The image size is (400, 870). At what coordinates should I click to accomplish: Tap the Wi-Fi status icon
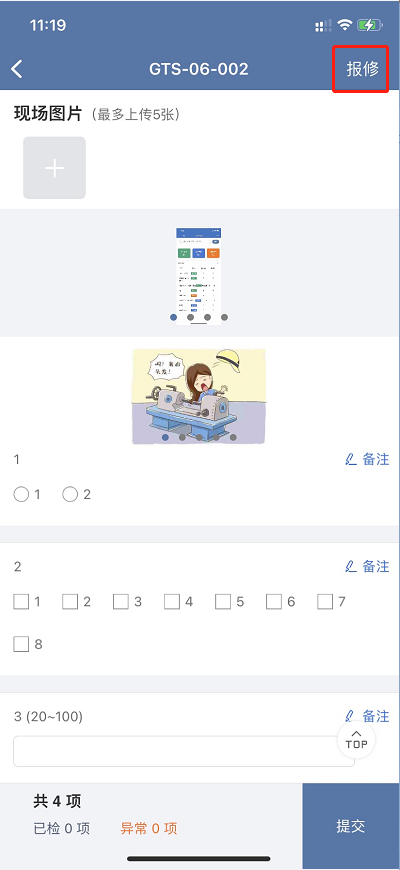coord(345,25)
